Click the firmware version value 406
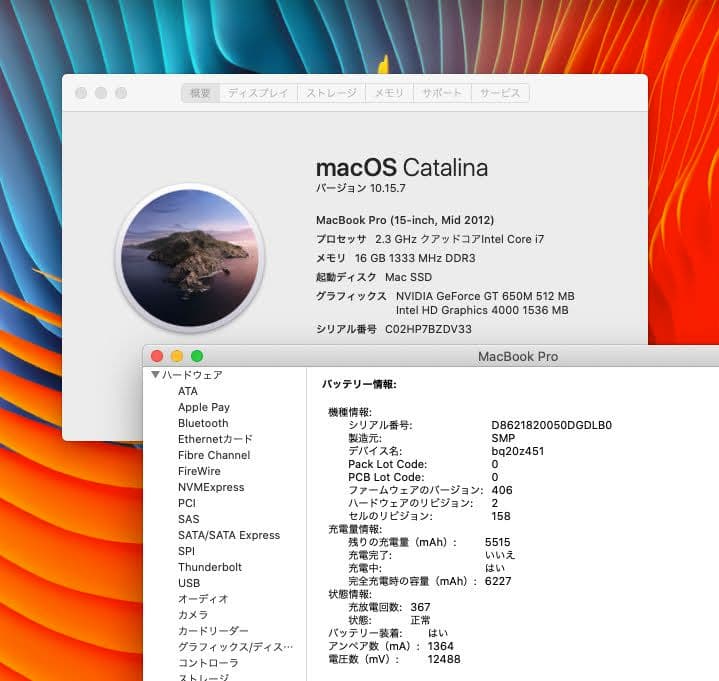This screenshot has width=719, height=681. [502, 490]
